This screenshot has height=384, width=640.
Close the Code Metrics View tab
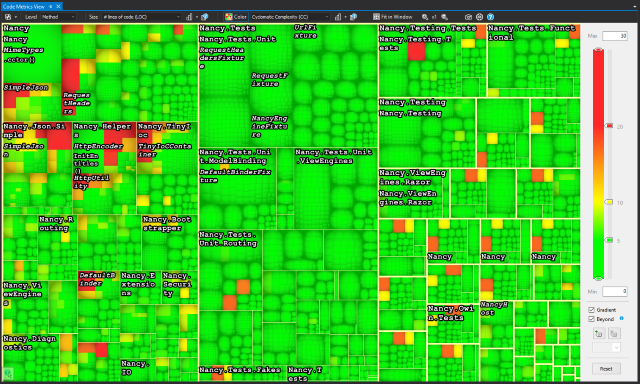point(58,7)
